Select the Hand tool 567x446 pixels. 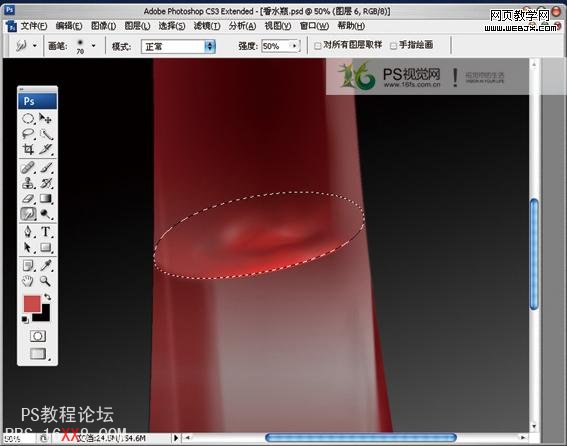click(x=28, y=281)
